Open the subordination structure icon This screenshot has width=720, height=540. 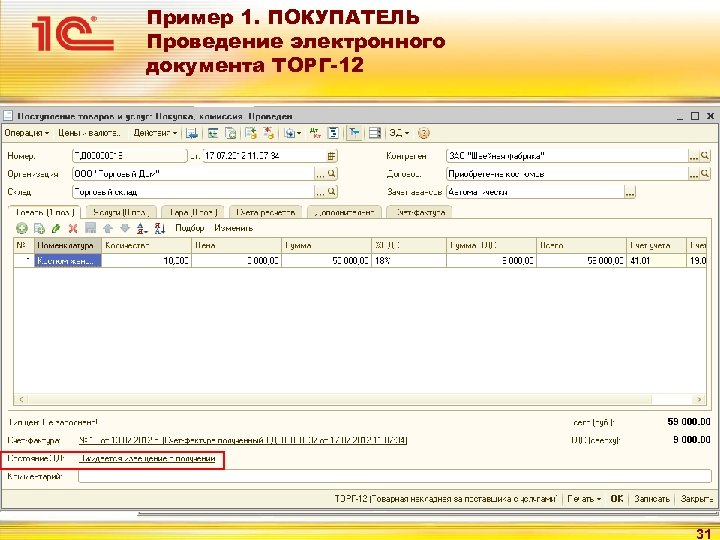pyautogui.click(x=334, y=133)
